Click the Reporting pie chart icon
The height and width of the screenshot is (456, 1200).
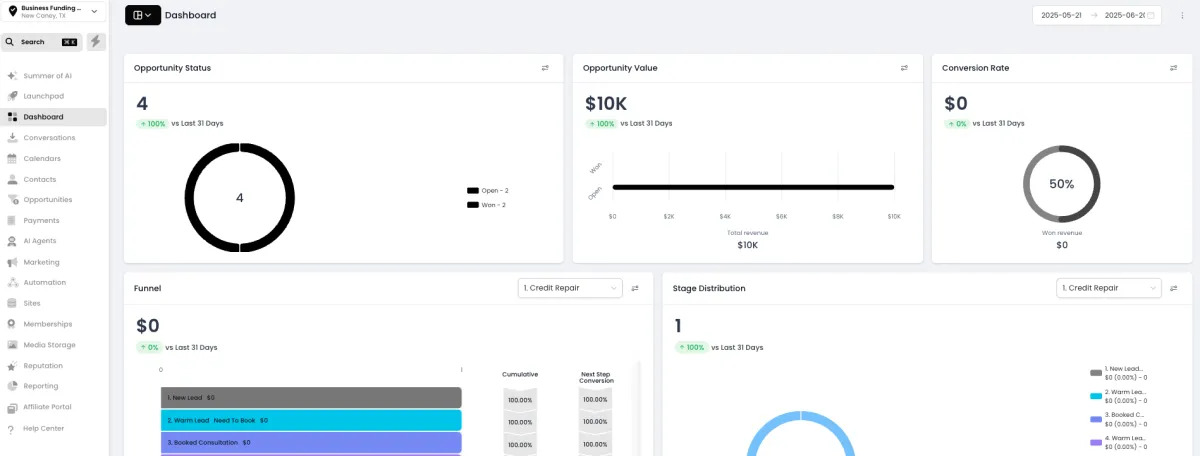pyautogui.click(x=12, y=386)
